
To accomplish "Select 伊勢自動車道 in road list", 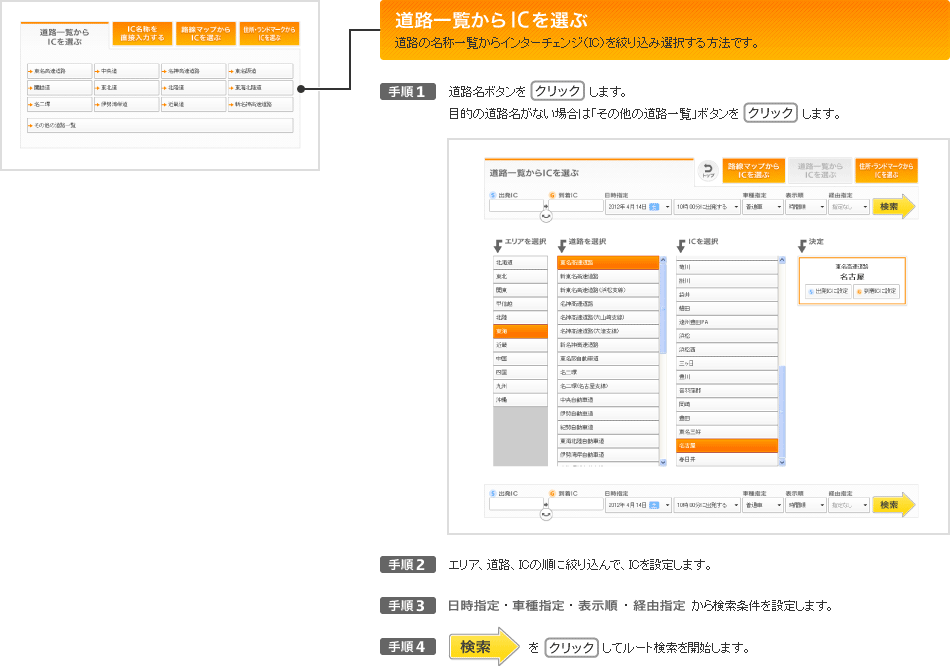I will (x=608, y=413).
